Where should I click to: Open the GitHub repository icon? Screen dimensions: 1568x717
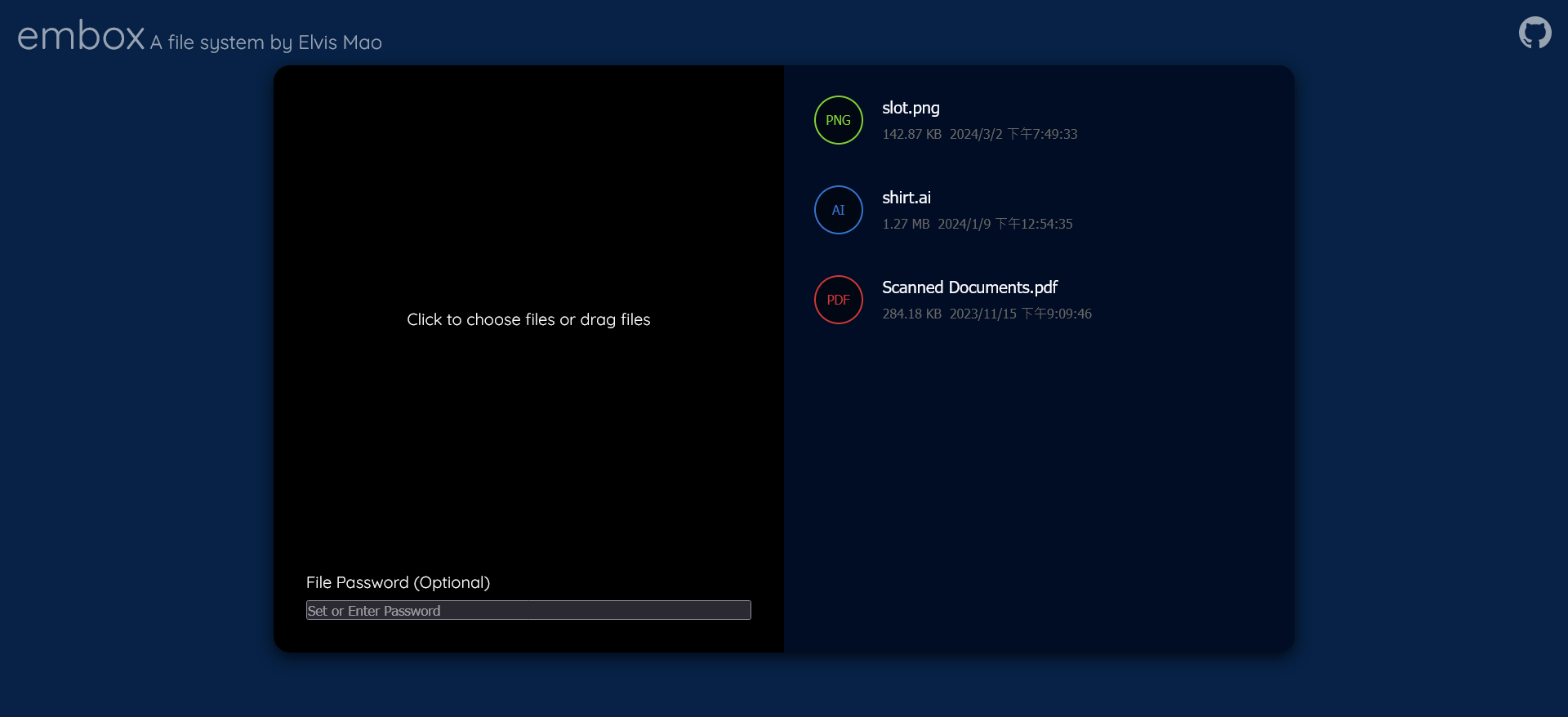pos(1535,33)
